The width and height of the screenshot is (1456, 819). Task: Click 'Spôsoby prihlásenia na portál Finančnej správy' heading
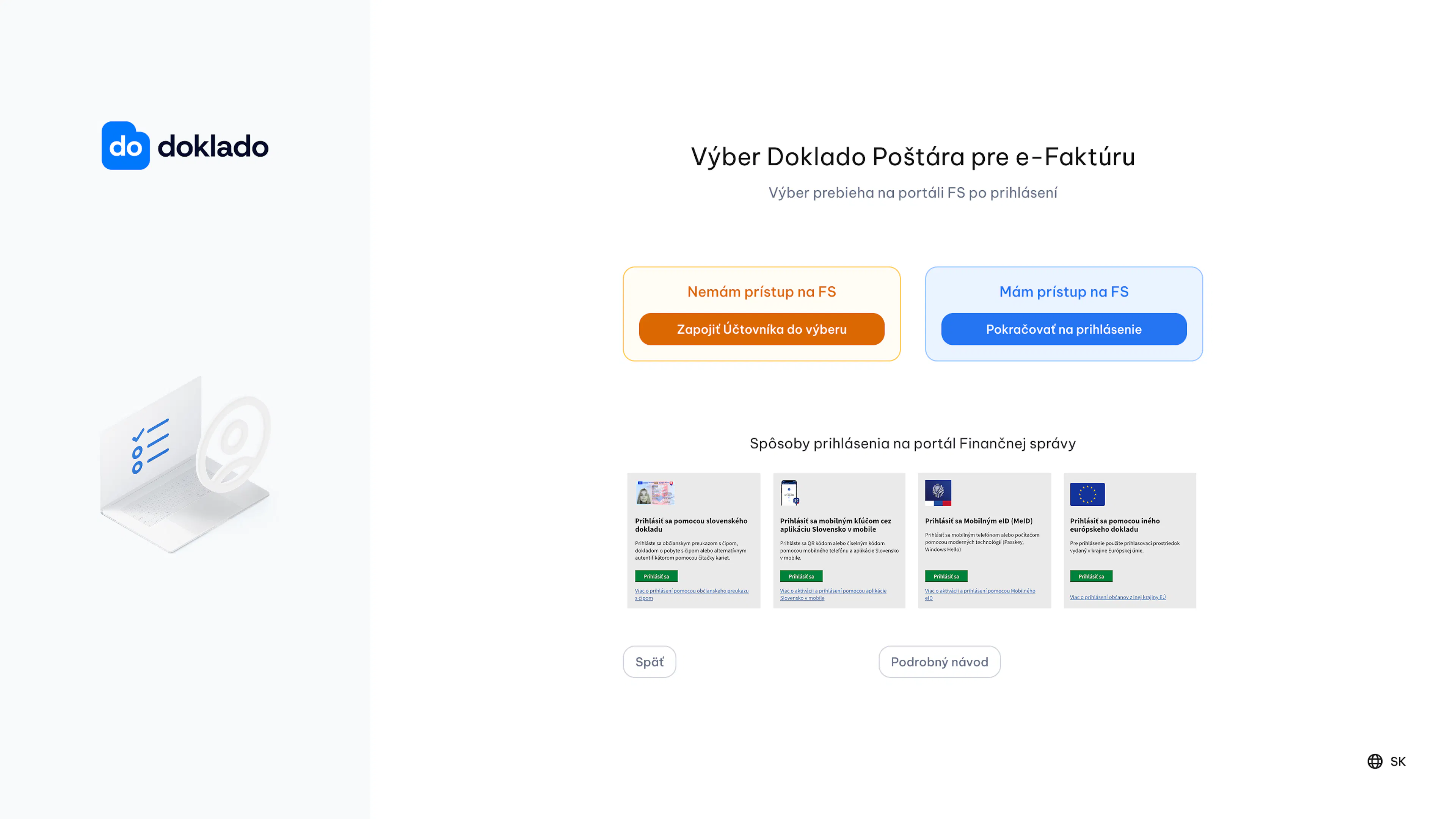point(913,443)
